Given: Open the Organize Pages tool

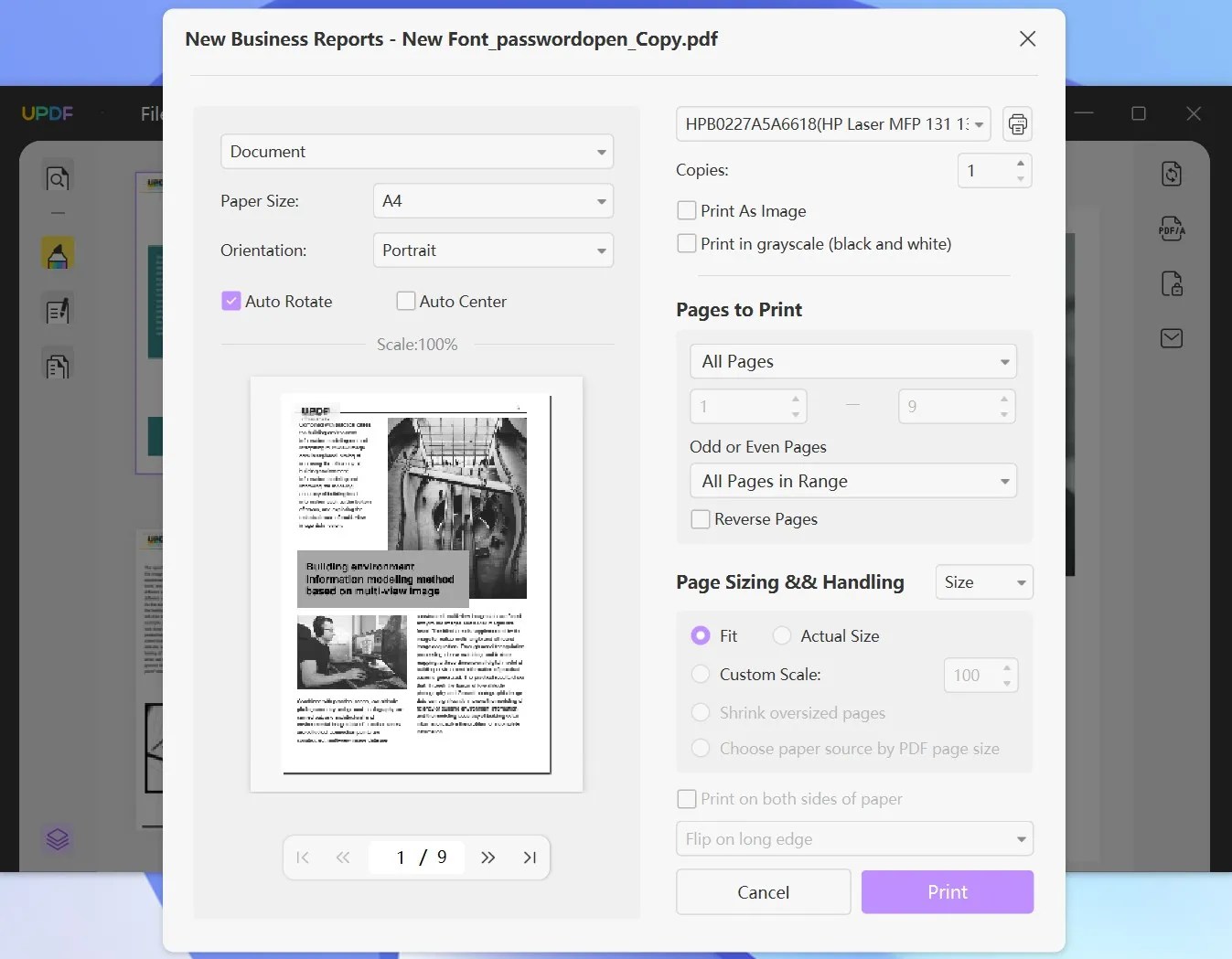Looking at the screenshot, I should [58, 365].
